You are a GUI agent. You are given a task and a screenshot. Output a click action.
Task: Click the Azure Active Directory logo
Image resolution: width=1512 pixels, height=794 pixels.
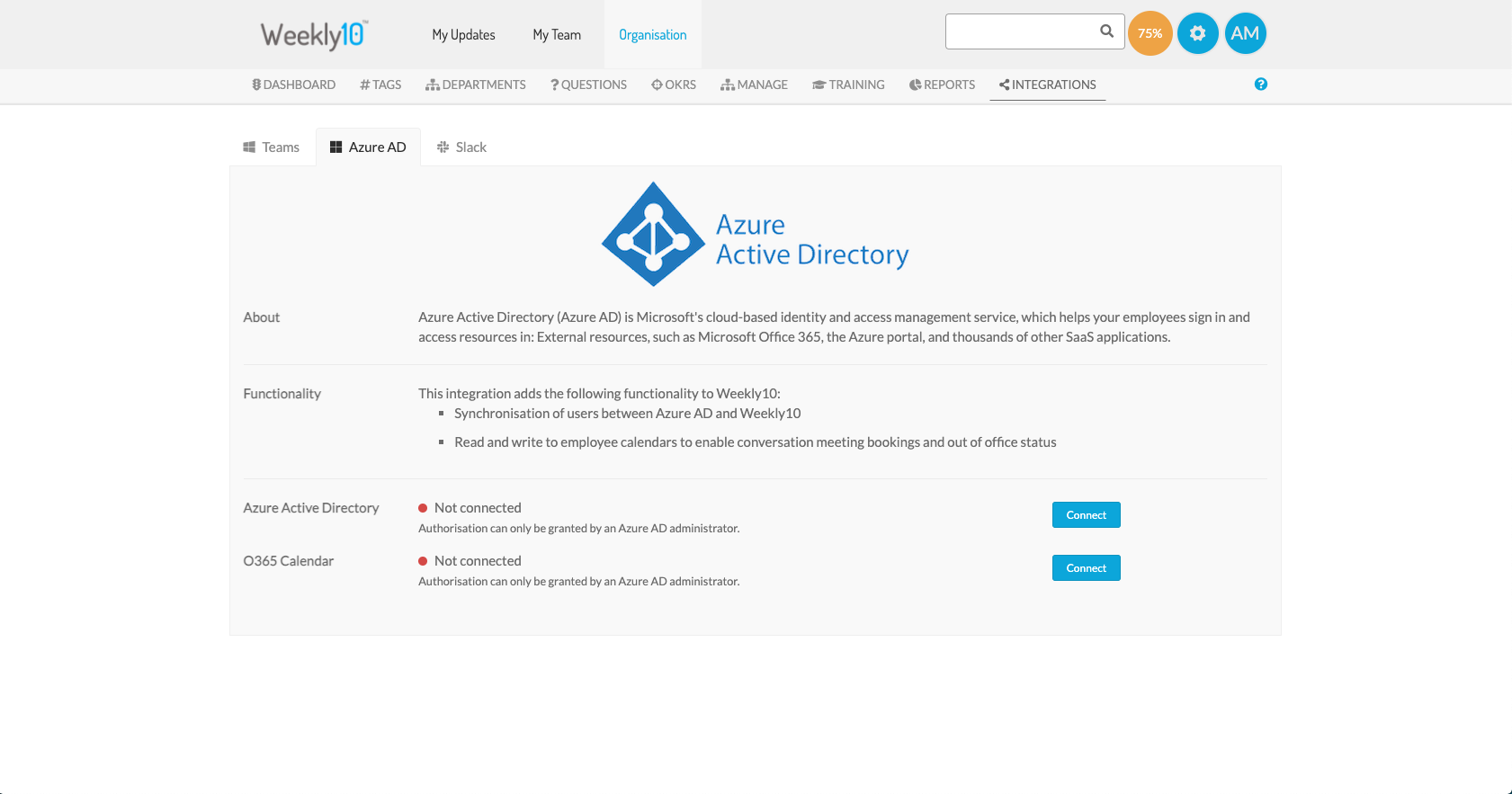[x=755, y=235]
